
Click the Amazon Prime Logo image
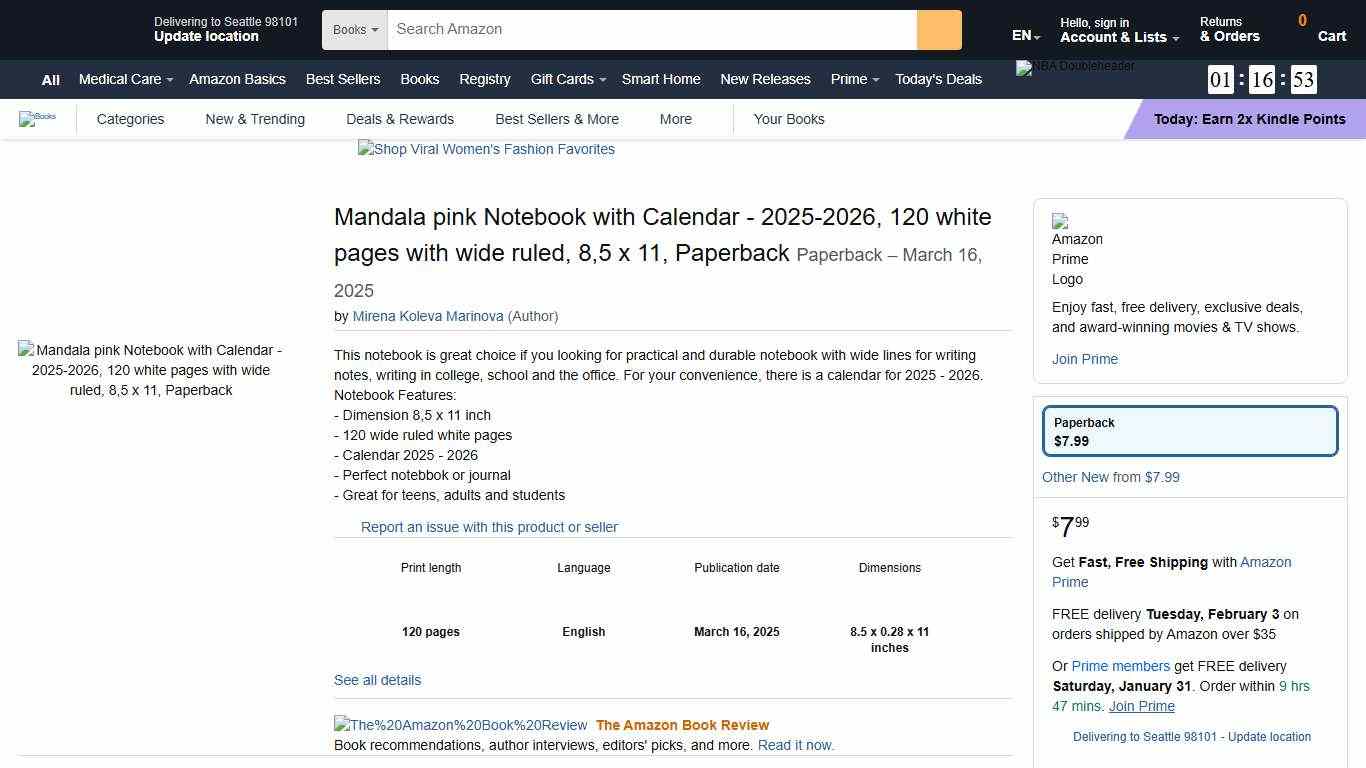[x=1077, y=250]
